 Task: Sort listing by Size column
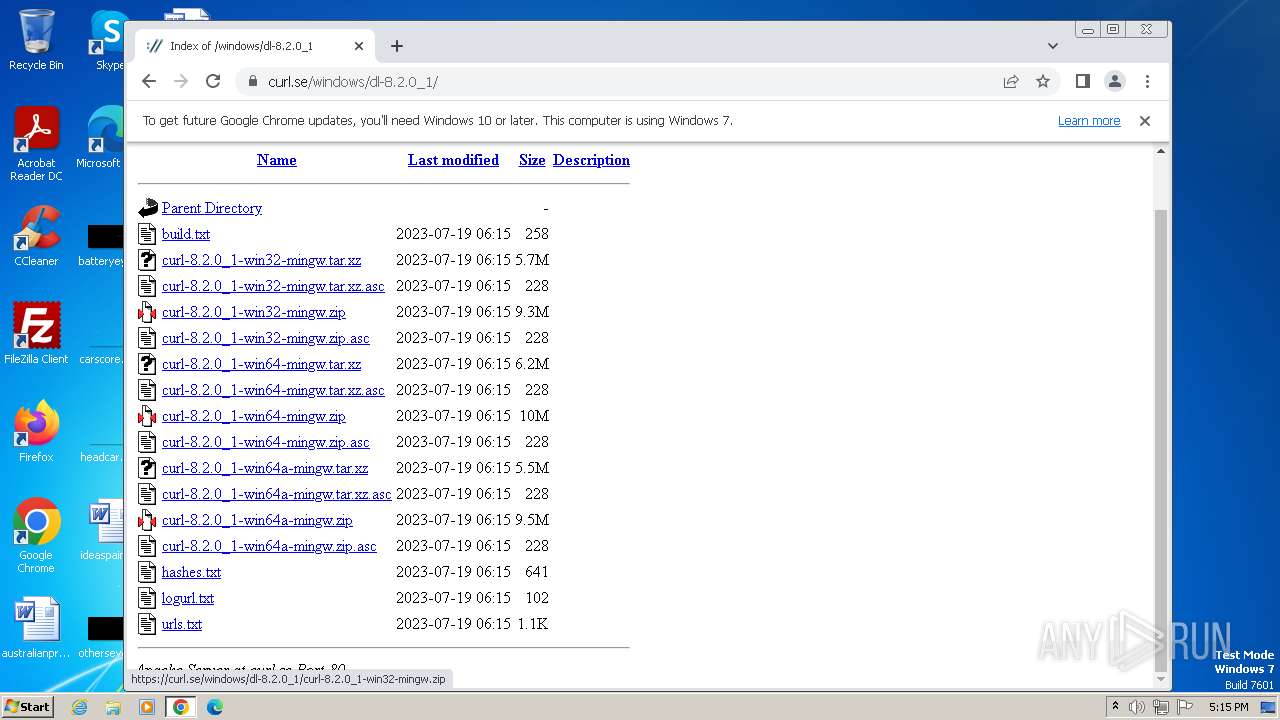[x=532, y=160]
